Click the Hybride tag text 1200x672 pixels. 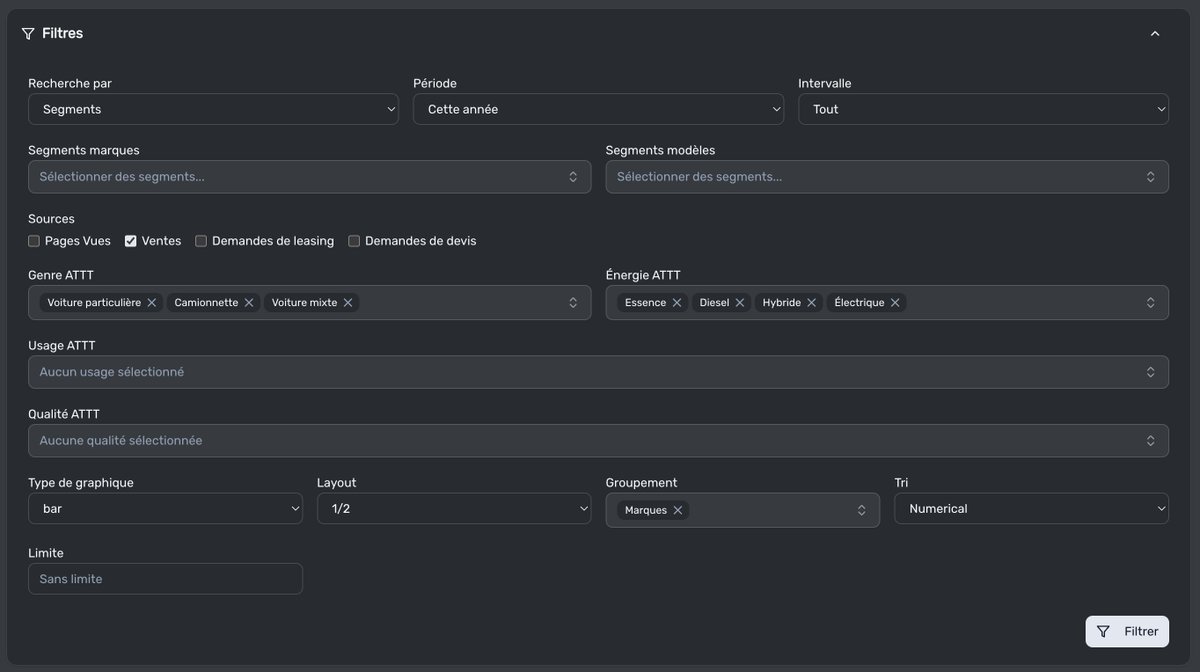click(x=781, y=302)
